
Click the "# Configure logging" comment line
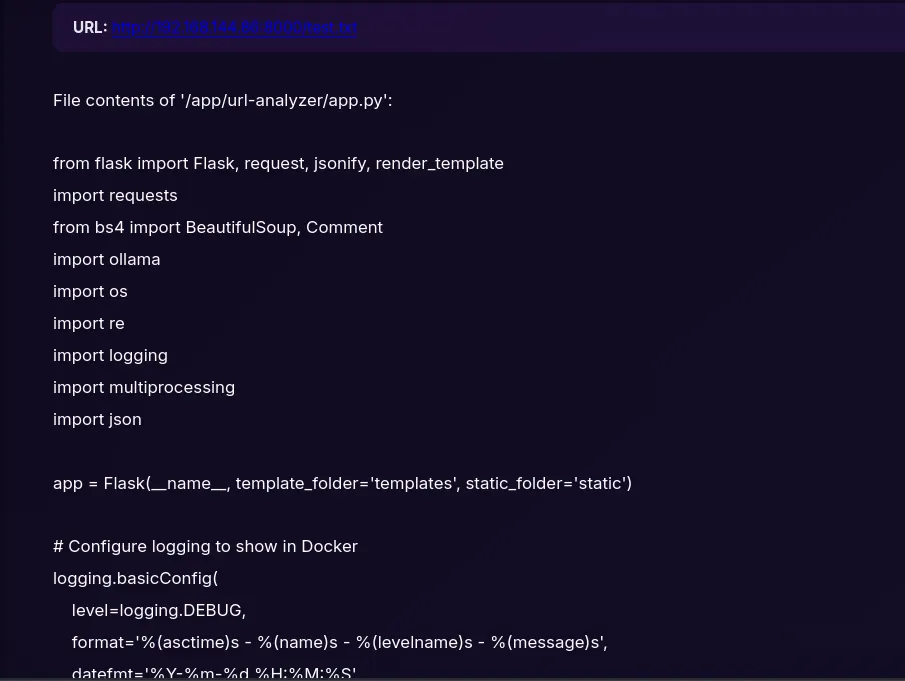[x=205, y=546]
